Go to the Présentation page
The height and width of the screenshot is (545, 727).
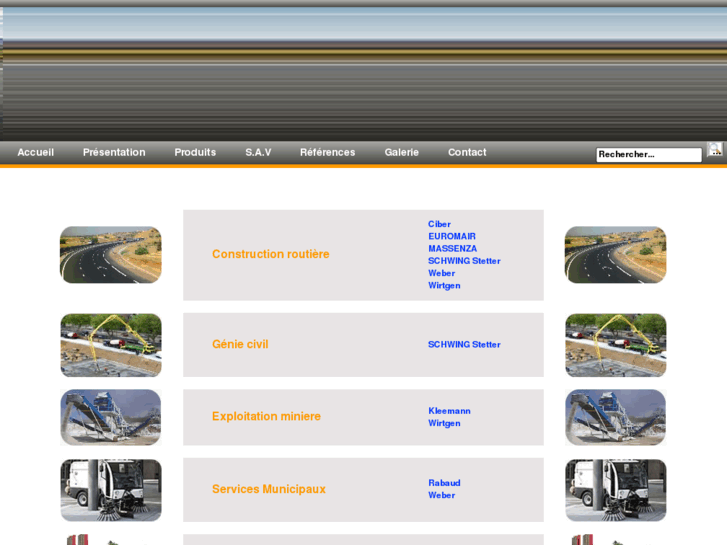click(x=114, y=152)
